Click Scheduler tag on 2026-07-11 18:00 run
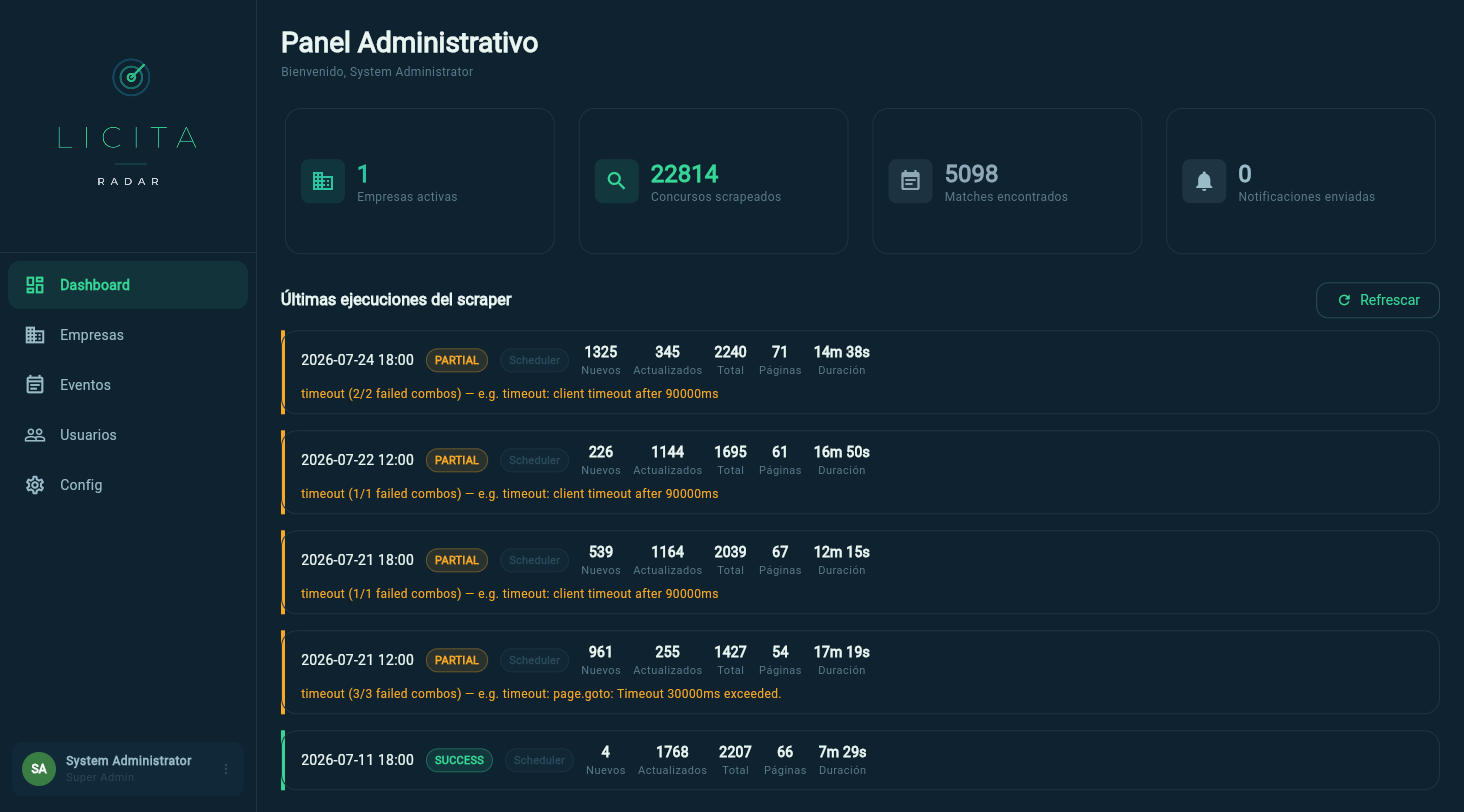This screenshot has width=1464, height=812. coord(539,760)
